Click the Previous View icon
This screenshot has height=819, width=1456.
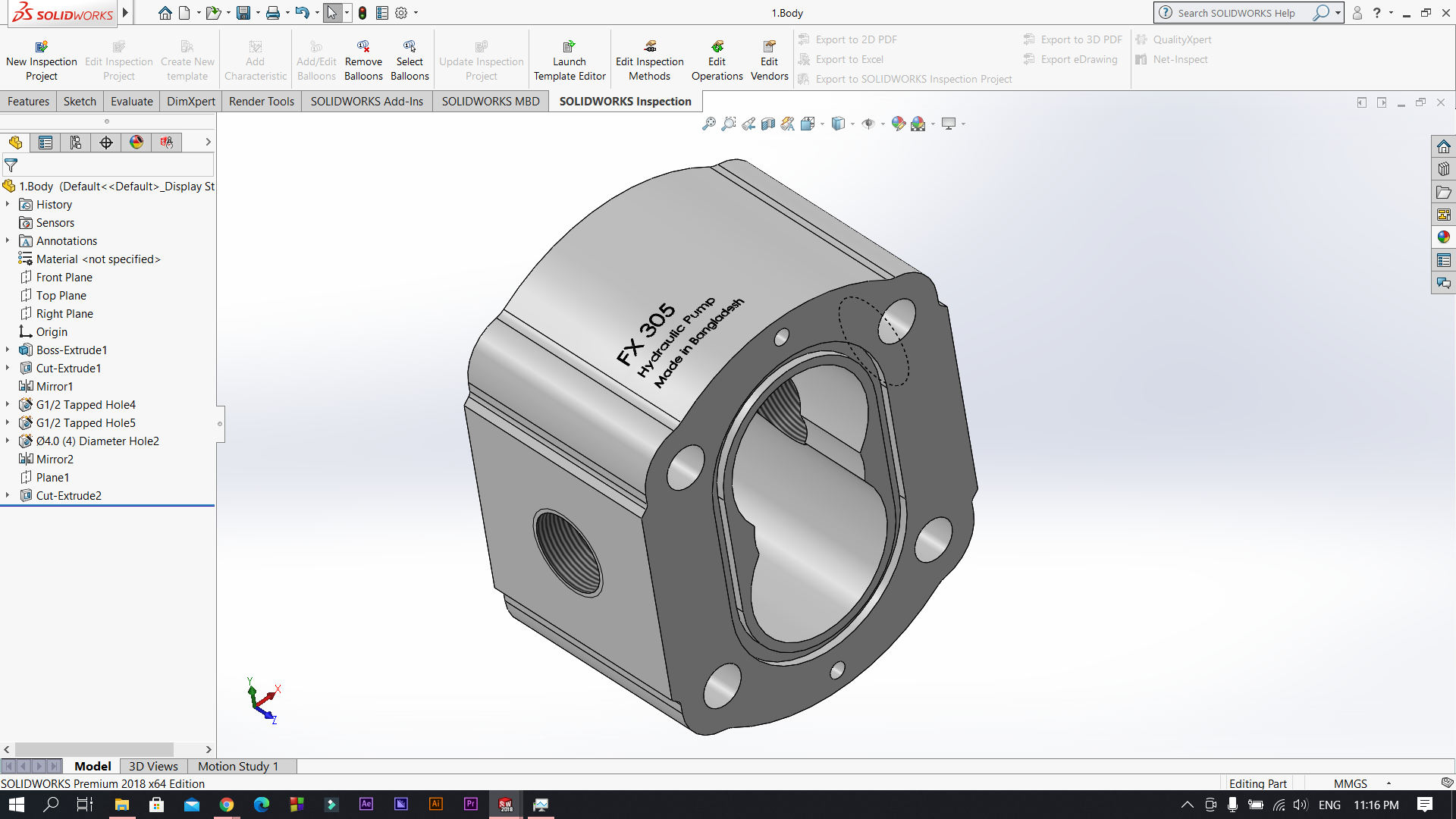(748, 124)
